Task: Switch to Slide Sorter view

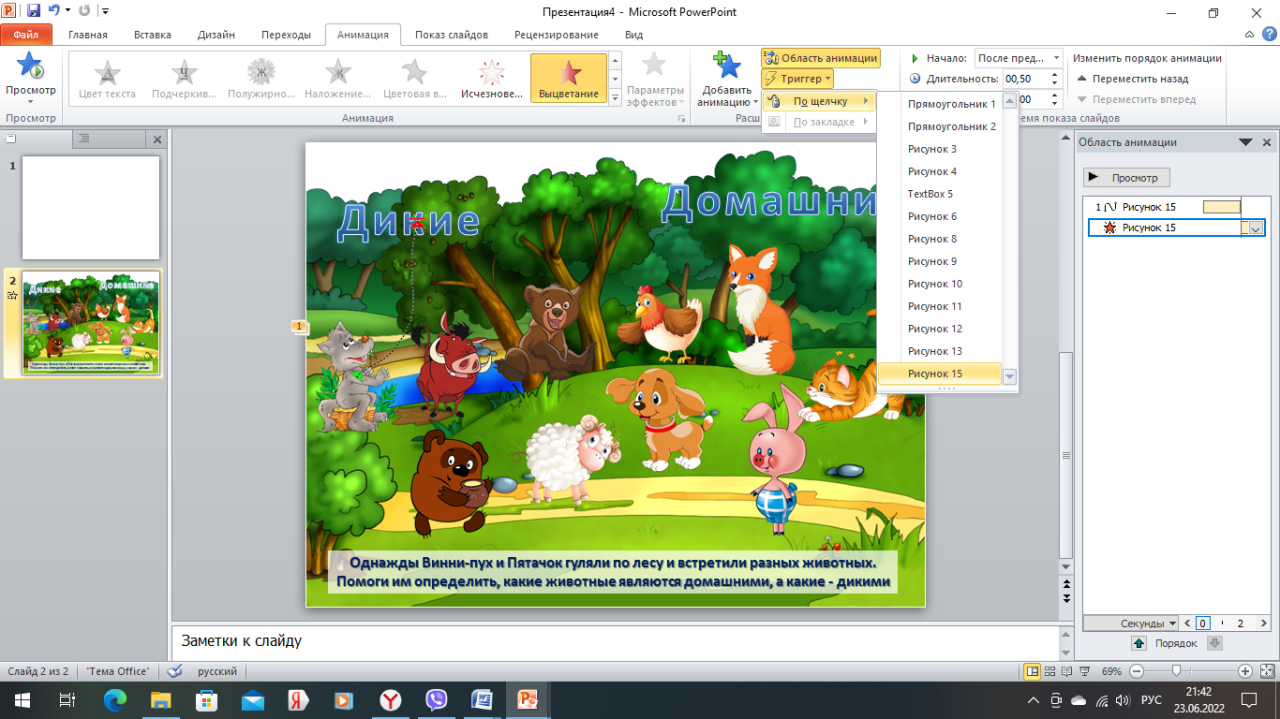Action: click(1049, 671)
